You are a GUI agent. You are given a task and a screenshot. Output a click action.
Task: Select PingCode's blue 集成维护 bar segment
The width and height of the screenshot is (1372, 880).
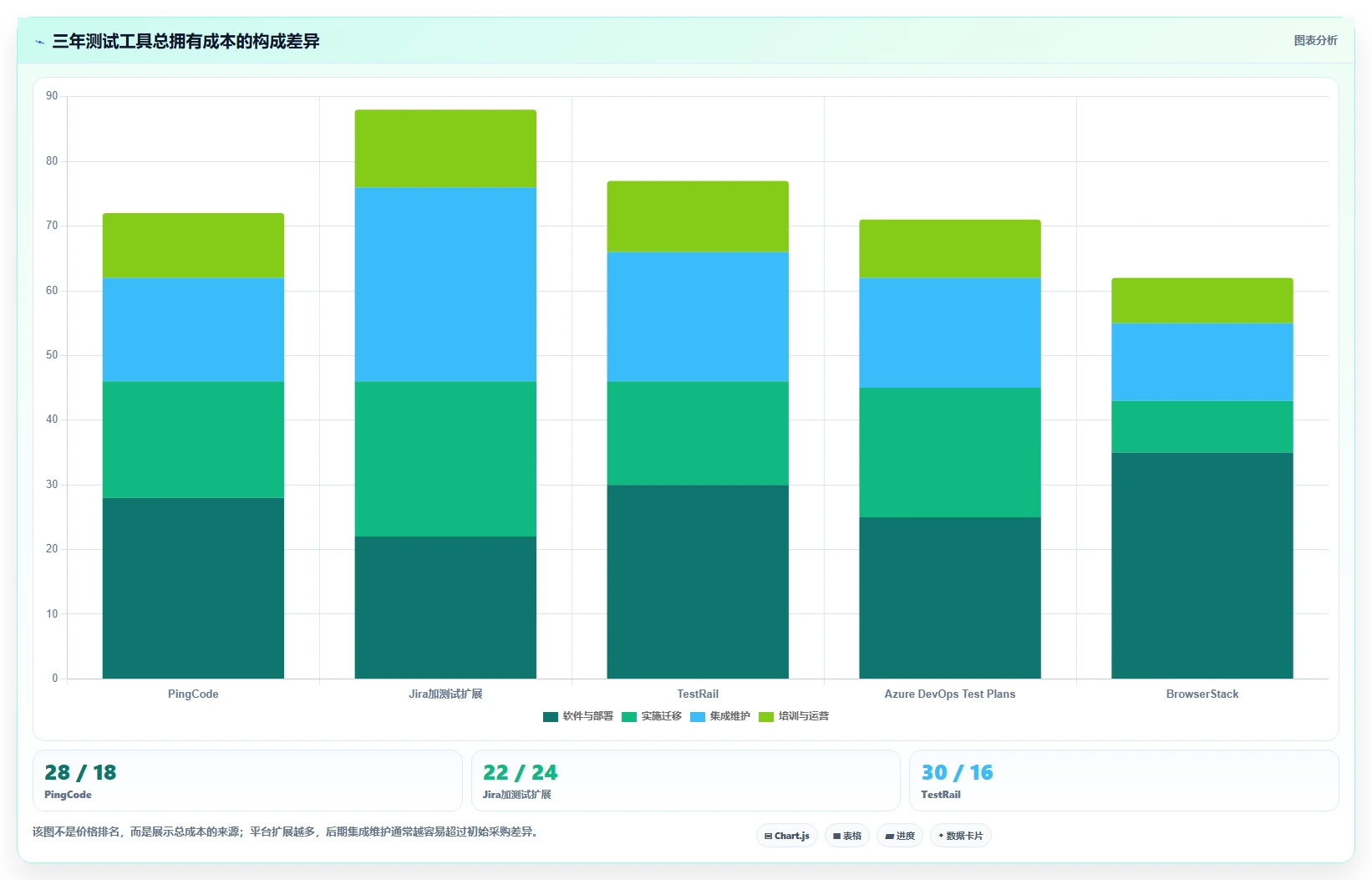pyautogui.click(x=193, y=330)
